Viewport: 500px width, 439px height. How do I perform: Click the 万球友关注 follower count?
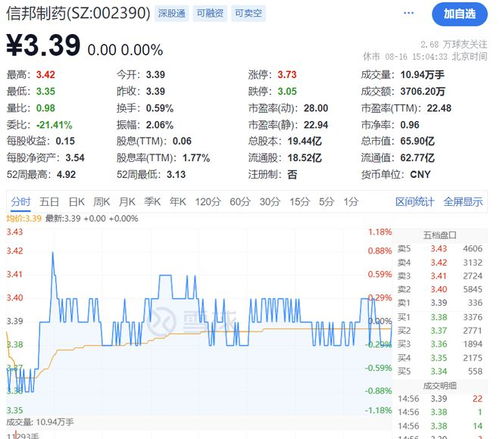(454, 44)
